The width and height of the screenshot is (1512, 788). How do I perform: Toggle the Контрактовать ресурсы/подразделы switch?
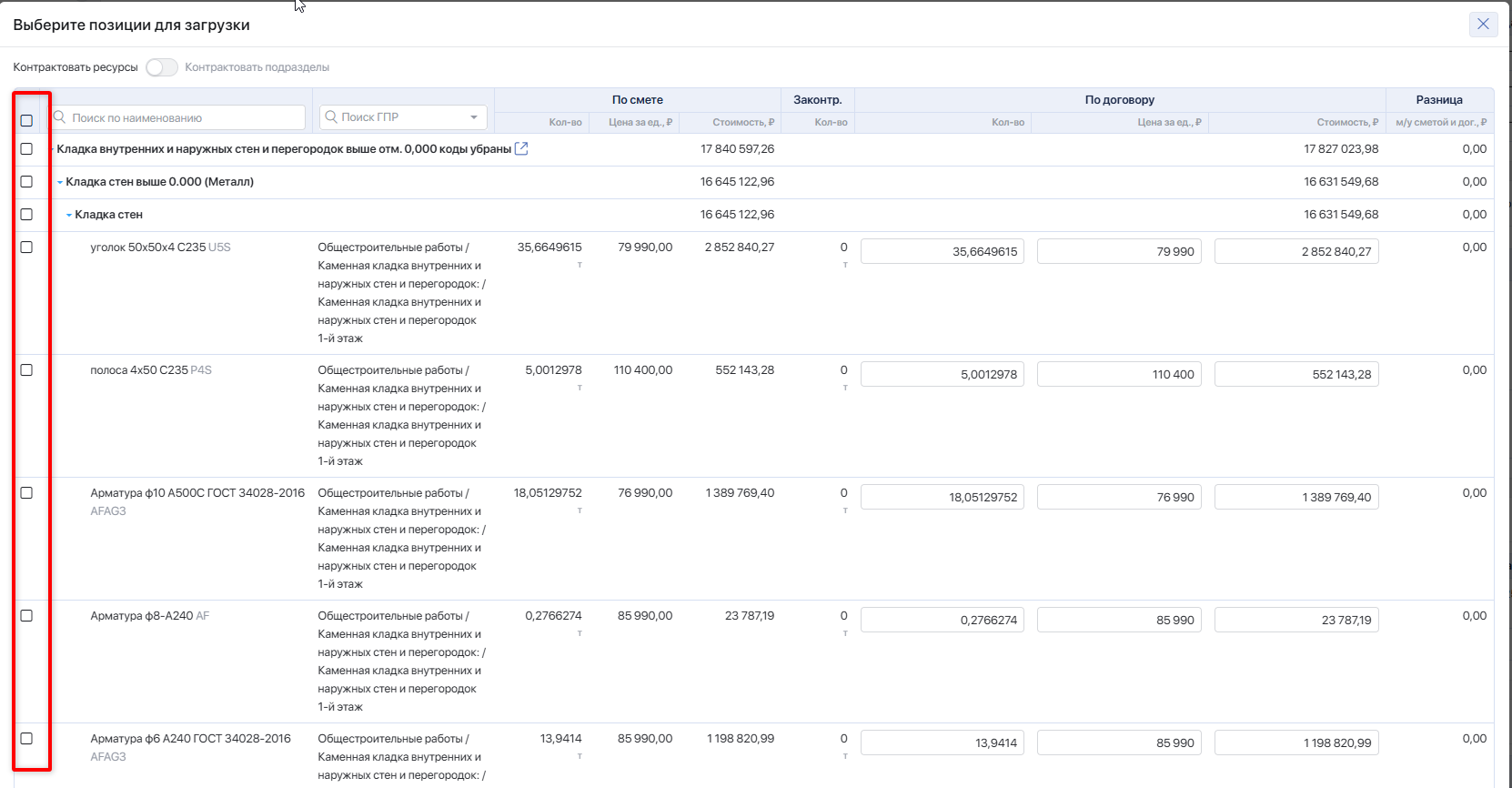(x=162, y=67)
